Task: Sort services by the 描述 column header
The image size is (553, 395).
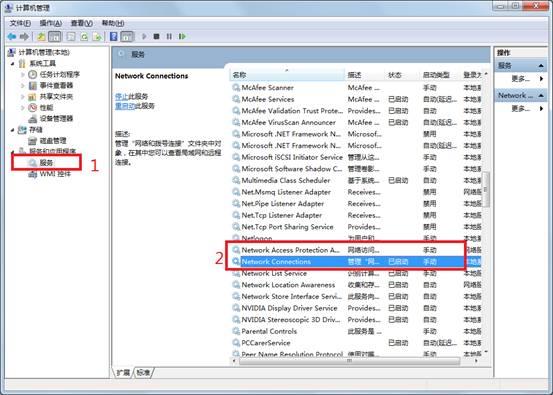Action: tap(364, 75)
